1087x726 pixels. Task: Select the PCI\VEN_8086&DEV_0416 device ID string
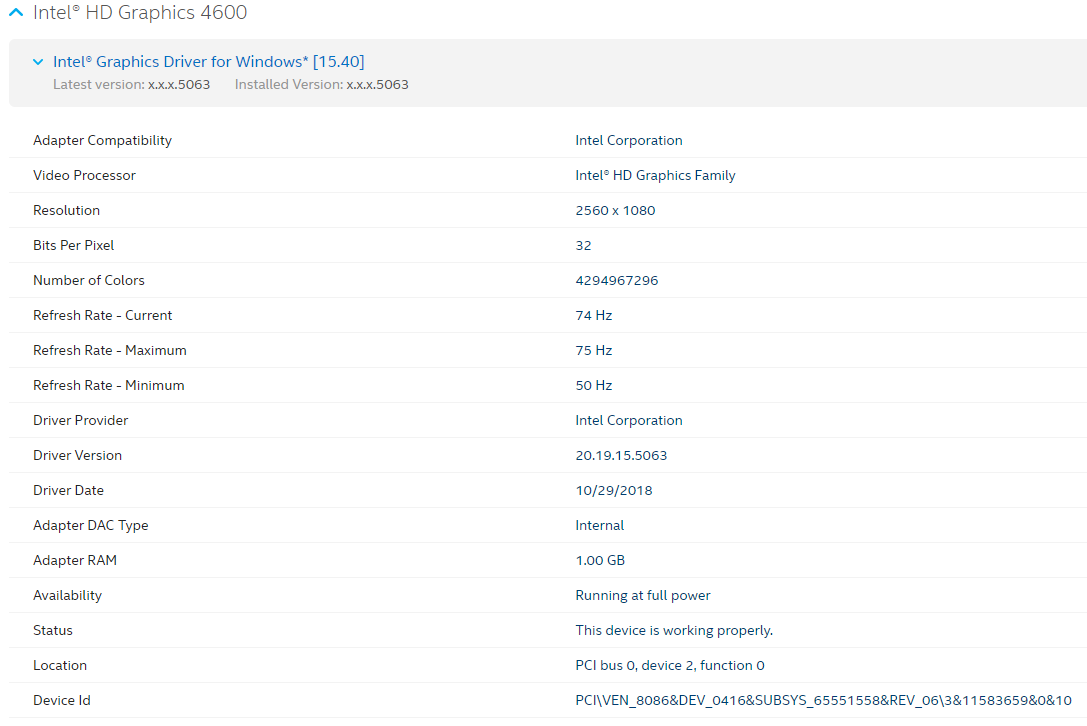coord(824,700)
